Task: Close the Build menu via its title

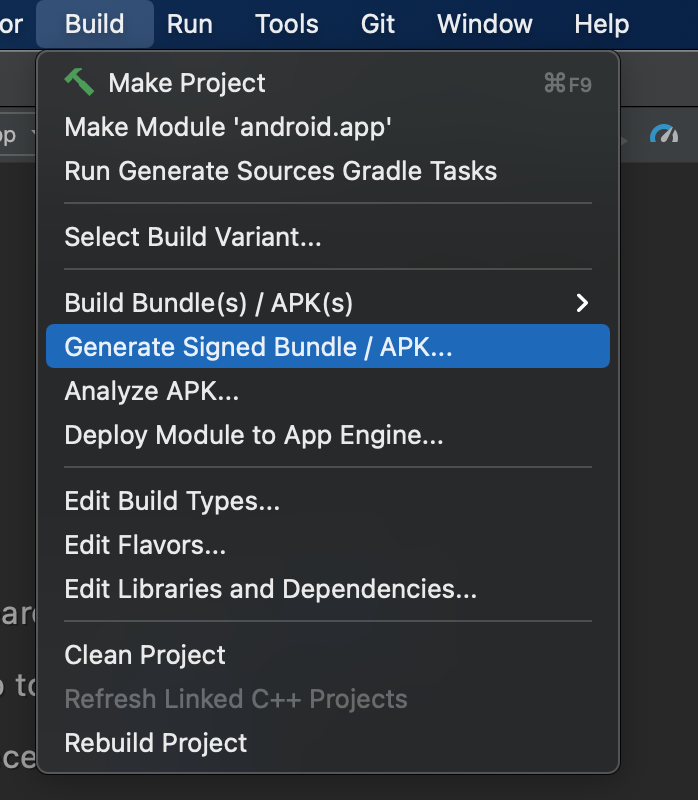Action: coord(95,24)
